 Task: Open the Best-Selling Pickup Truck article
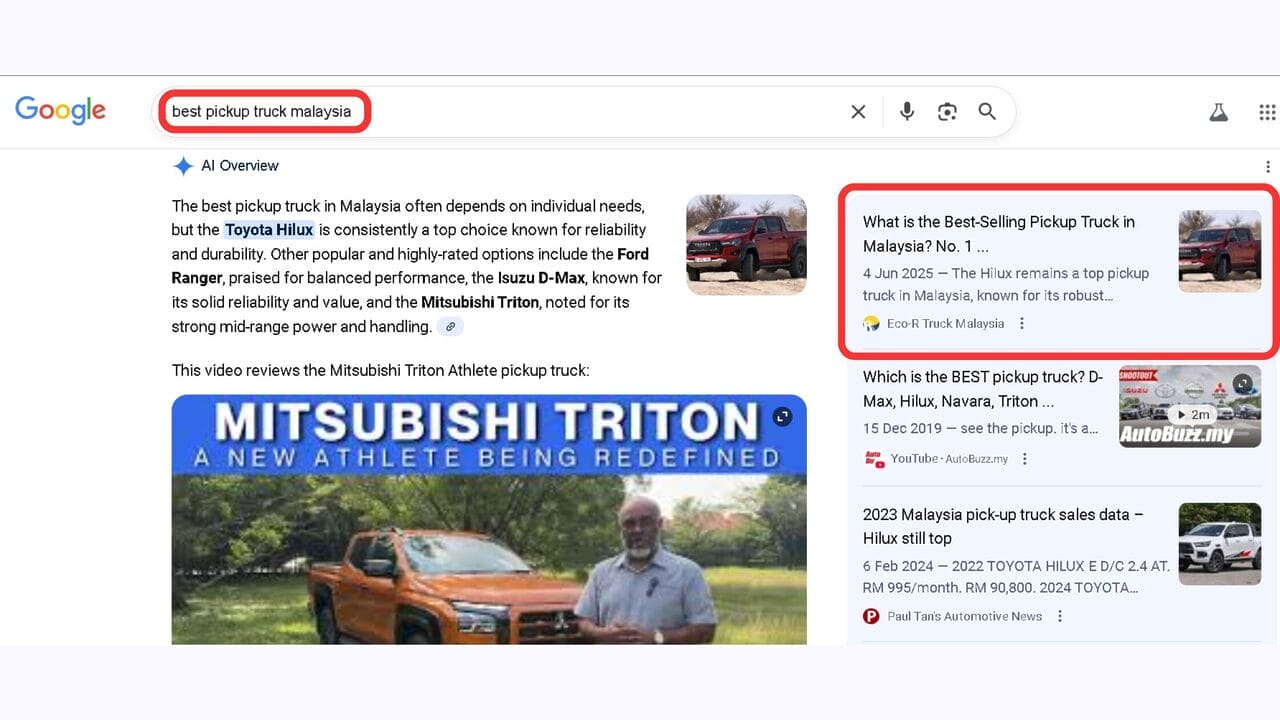tap(998, 233)
